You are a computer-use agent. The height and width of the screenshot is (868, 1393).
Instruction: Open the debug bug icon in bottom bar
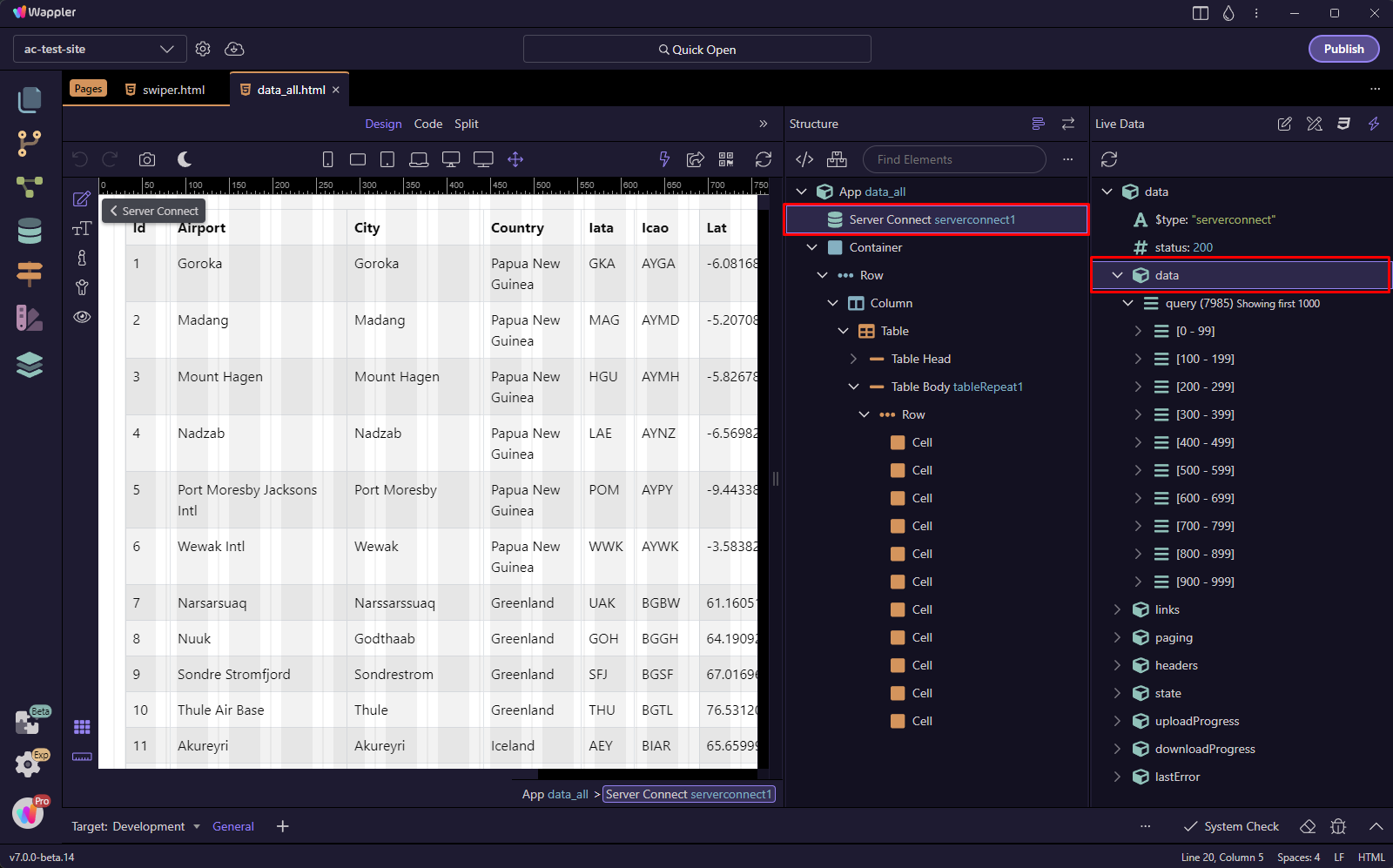(x=1338, y=826)
